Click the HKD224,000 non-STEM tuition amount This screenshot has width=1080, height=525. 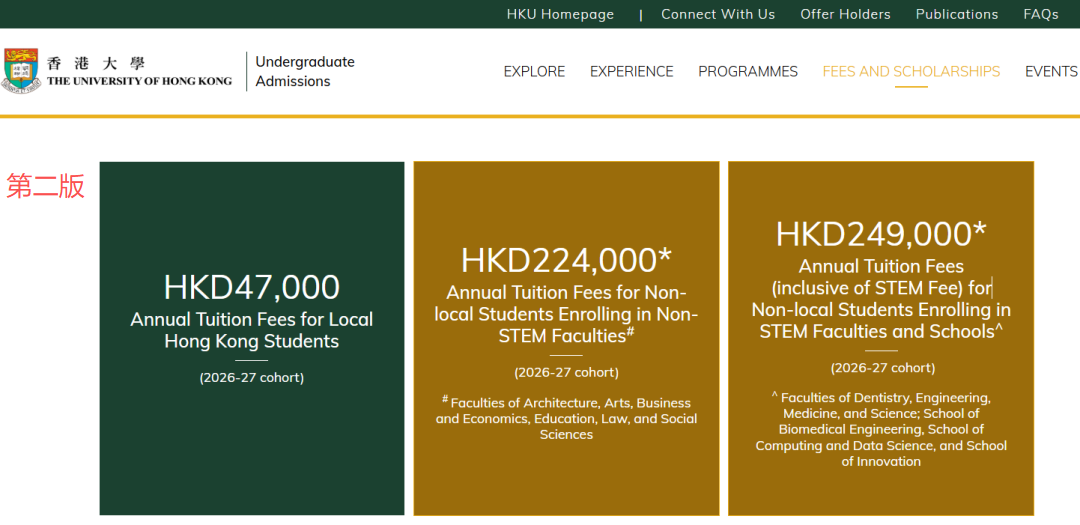click(566, 260)
